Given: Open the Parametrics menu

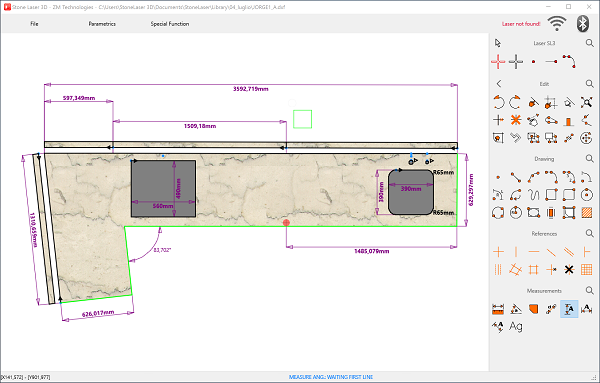Looking at the screenshot, I should pos(102,24).
